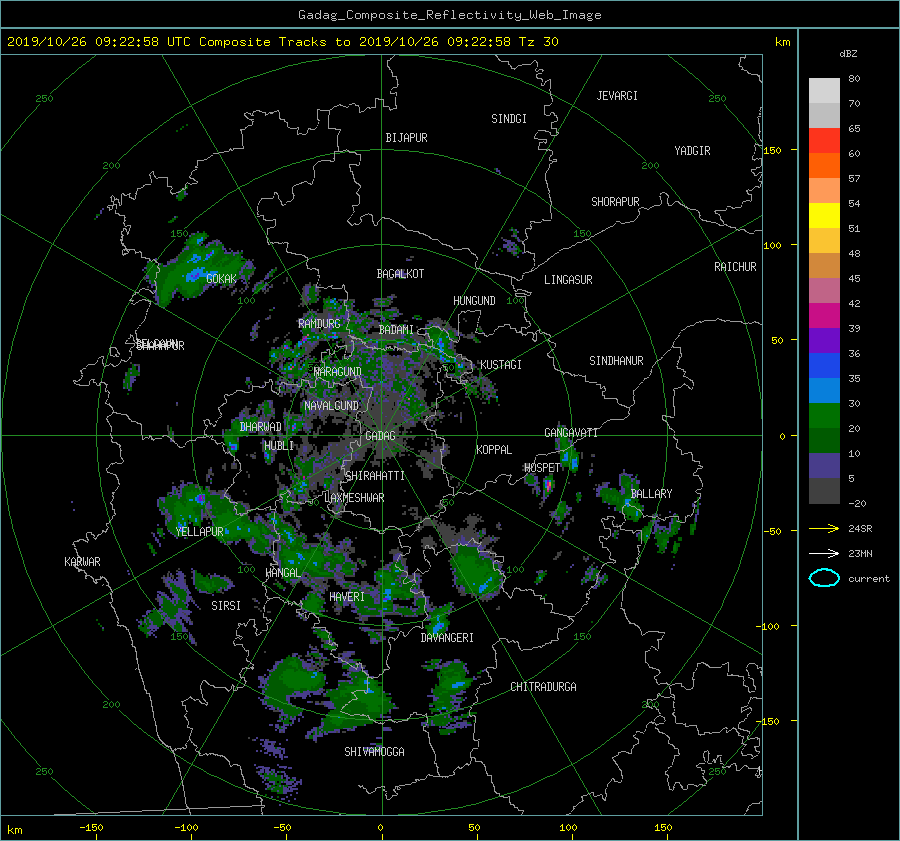Click the DAVANGERI label
The image size is (900, 841).
coord(447,638)
